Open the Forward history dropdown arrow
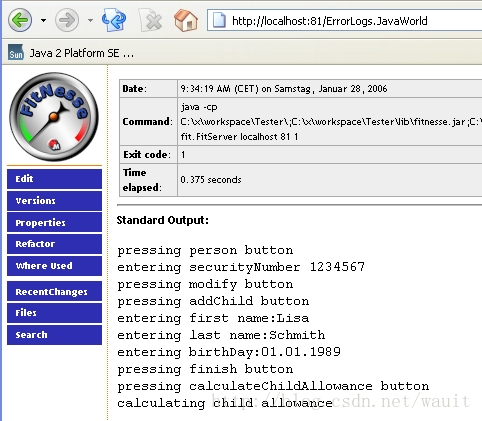 [90, 21]
